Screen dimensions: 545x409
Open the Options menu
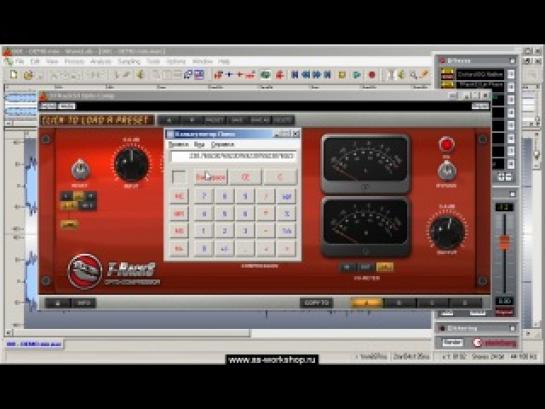click(176, 61)
